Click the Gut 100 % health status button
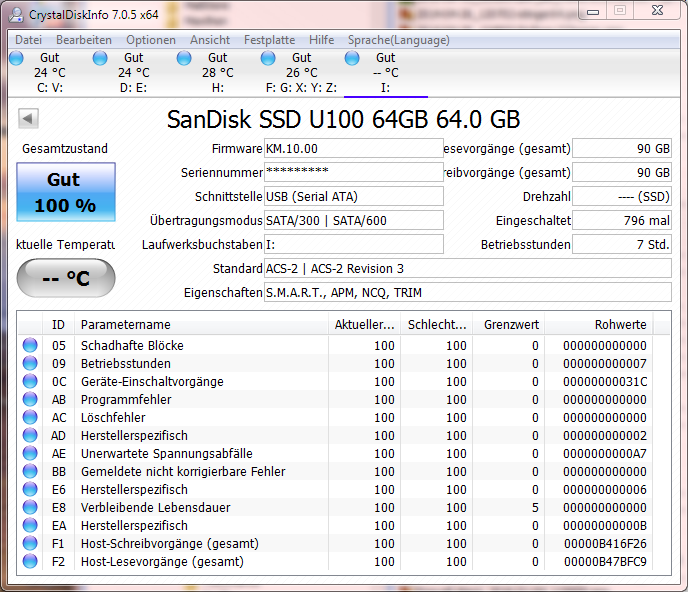Viewport: 688px width, 592px height. click(x=66, y=192)
